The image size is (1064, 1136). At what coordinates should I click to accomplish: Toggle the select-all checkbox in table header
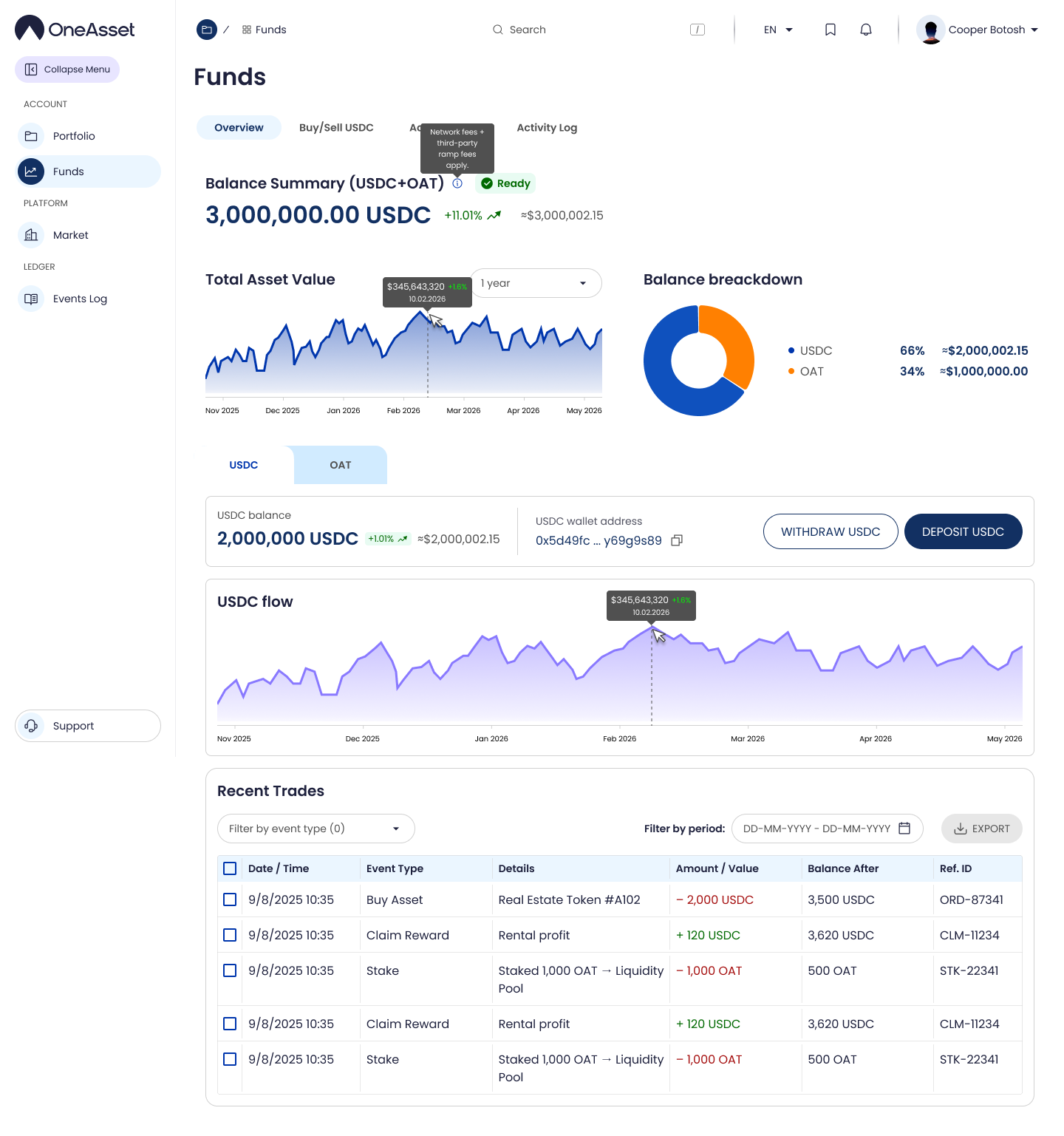pos(230,868)
